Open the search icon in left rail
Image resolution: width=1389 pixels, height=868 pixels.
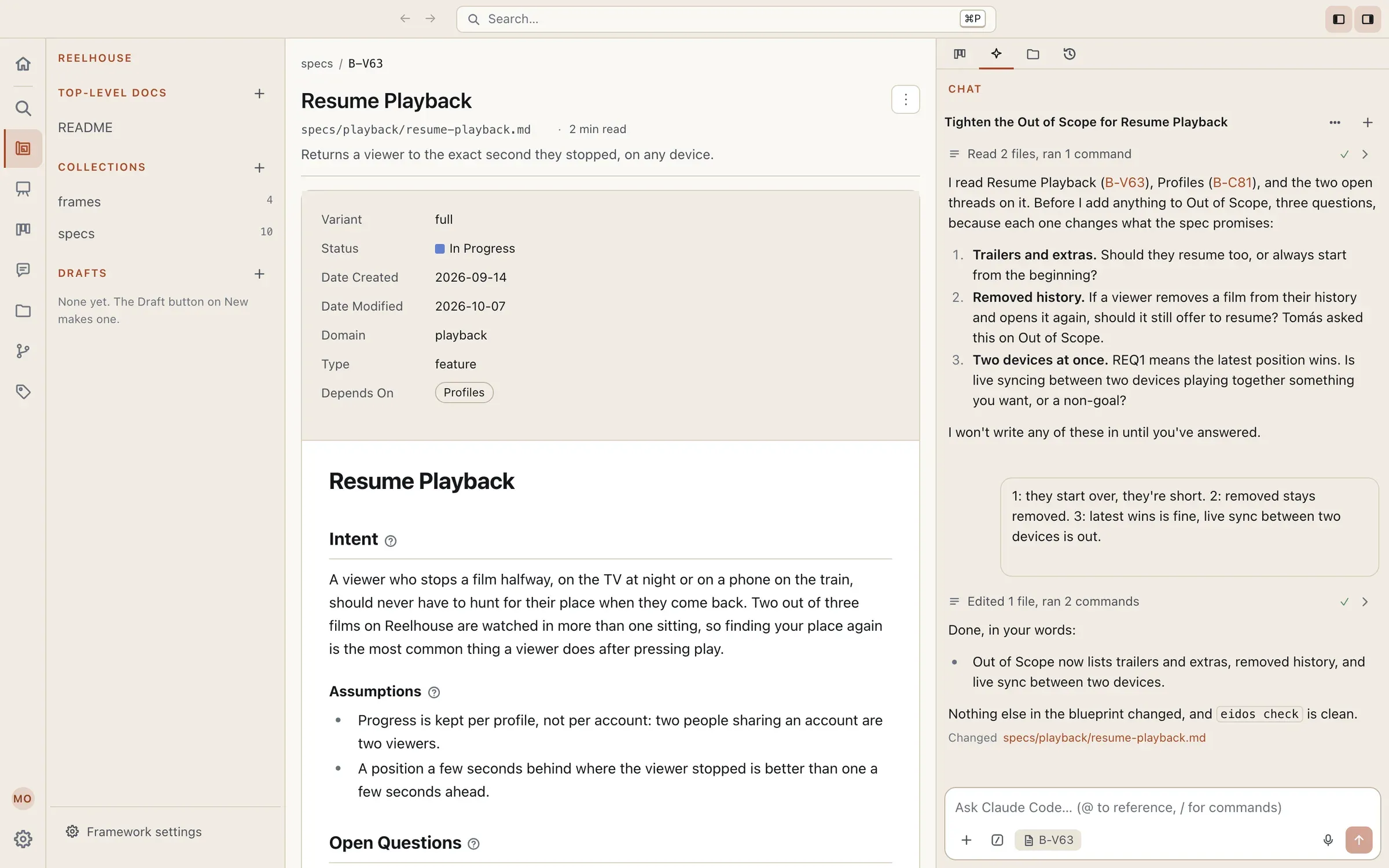(23, 108)
